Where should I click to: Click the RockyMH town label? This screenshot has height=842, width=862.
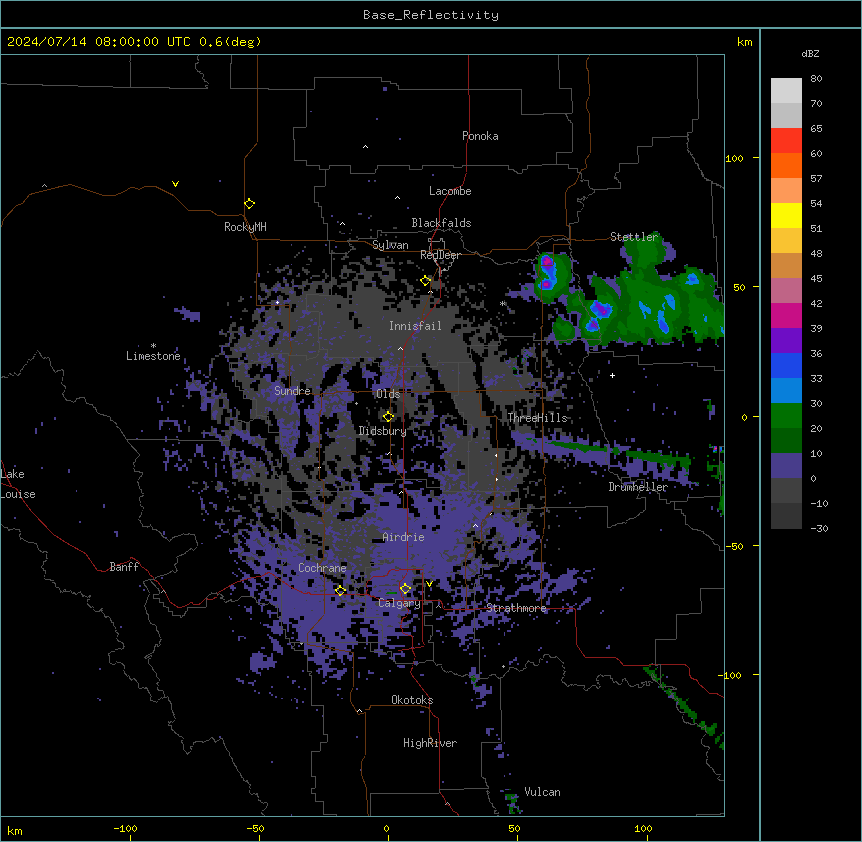click(x=245, y=227)
